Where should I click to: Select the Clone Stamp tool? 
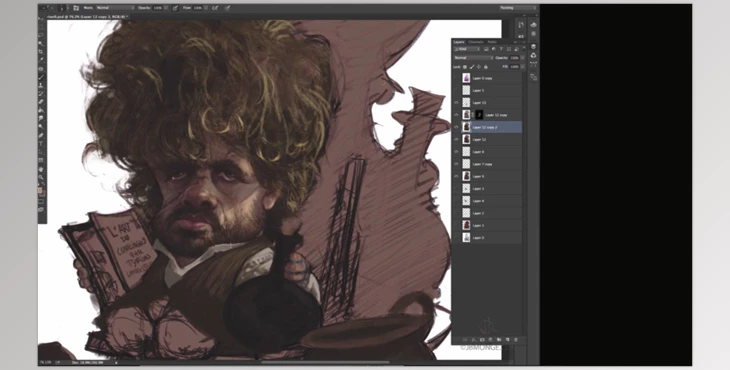[41, 85]
